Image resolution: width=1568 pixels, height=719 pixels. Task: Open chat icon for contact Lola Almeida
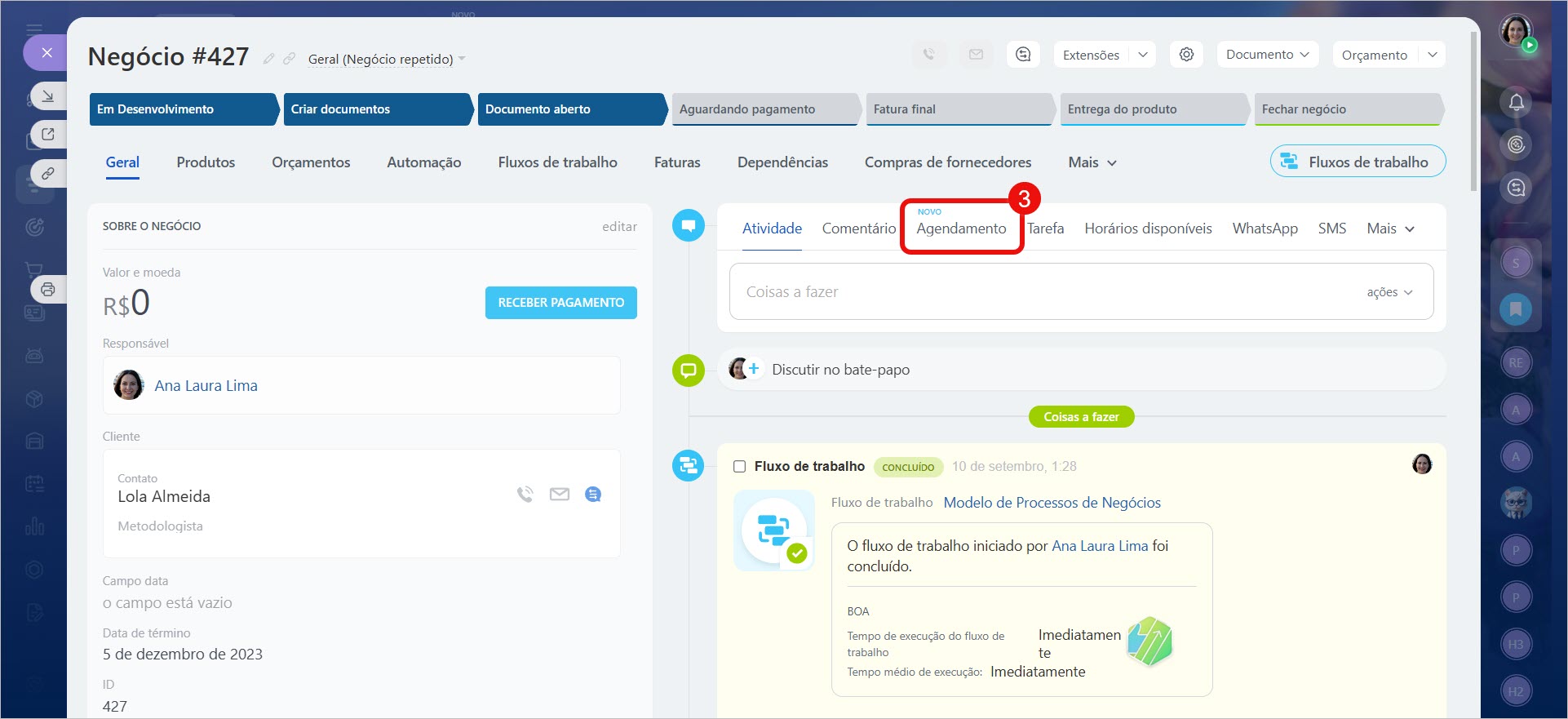click(593, 495)
